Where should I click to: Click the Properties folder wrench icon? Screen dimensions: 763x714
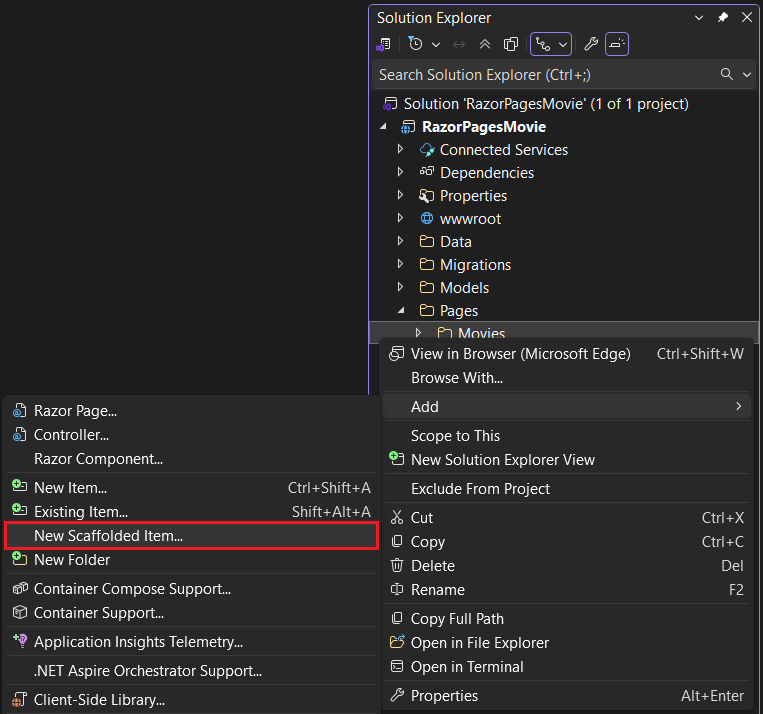(x=427, y=196)
